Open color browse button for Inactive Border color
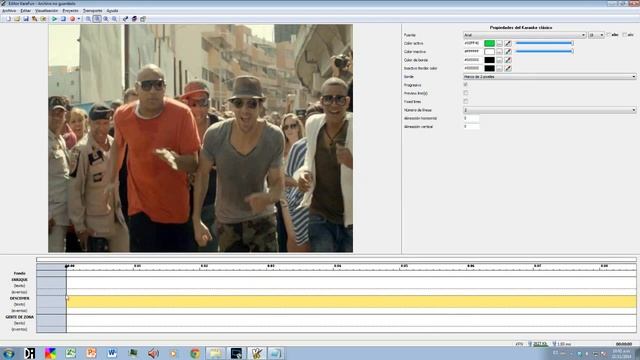640x360 pixels. [499, 68]
